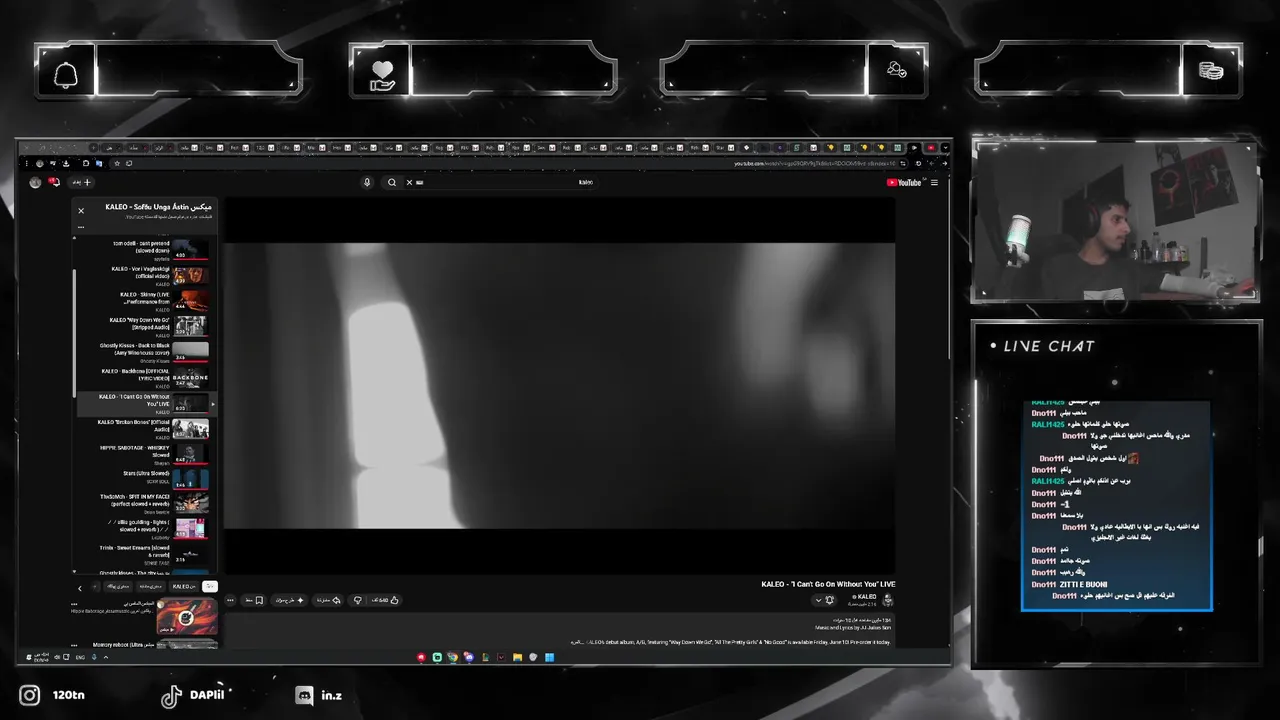
Task: Click the YouTube create plus button
Action: point(81,182)
